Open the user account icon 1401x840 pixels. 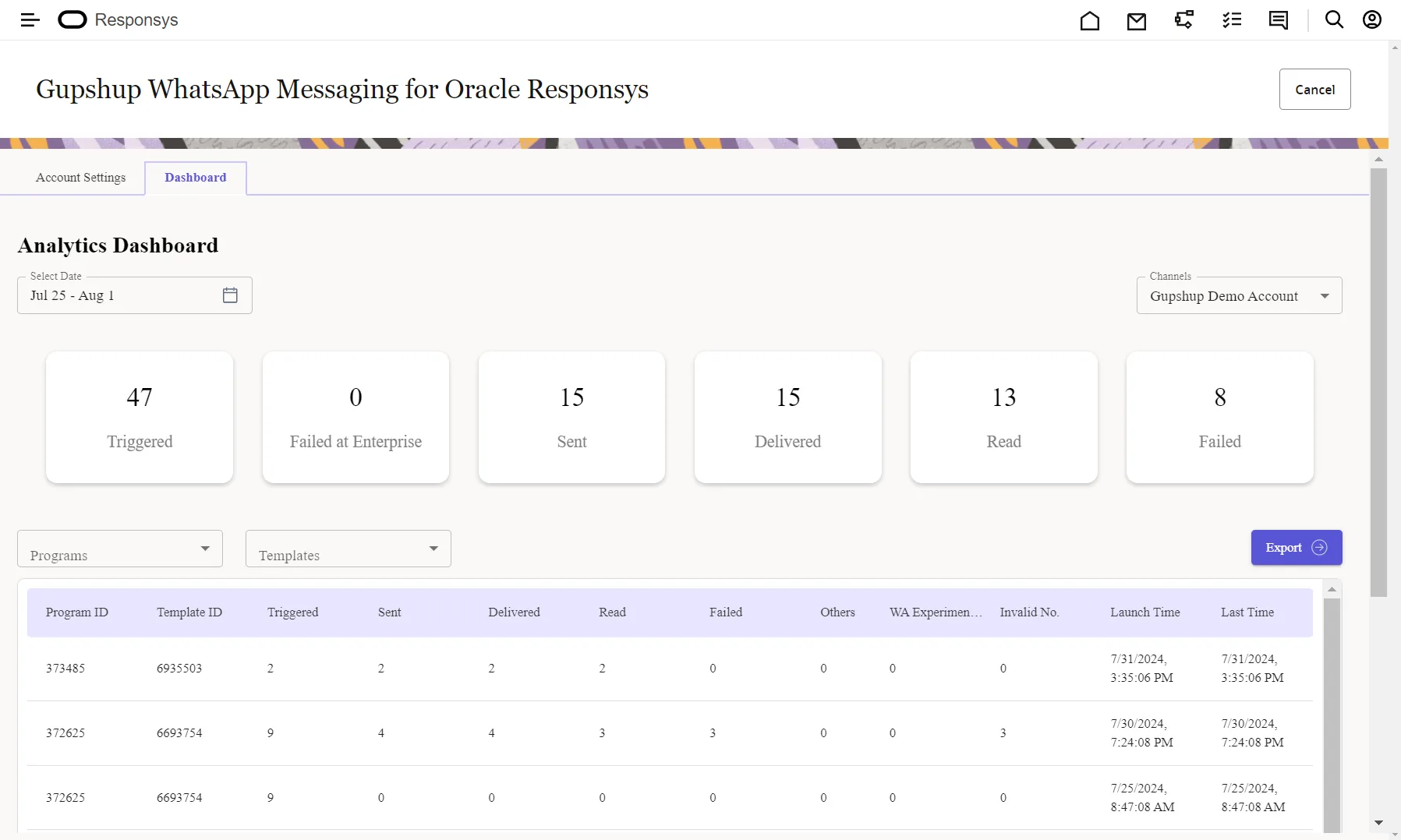1372,20
